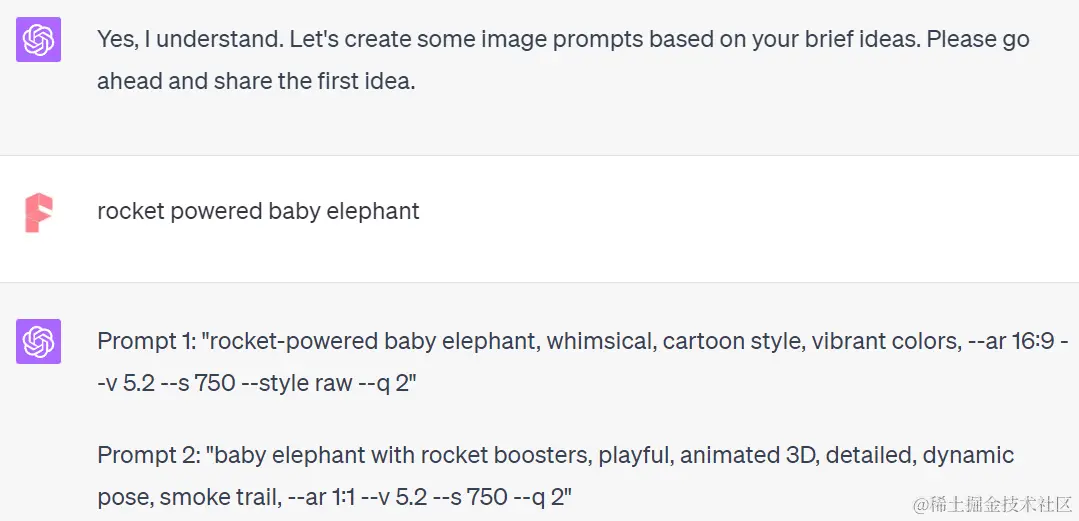Click the ChatGPT avatar next to Prompt 1
This screenshot has height=521, width=1079.
click(39, 341)
